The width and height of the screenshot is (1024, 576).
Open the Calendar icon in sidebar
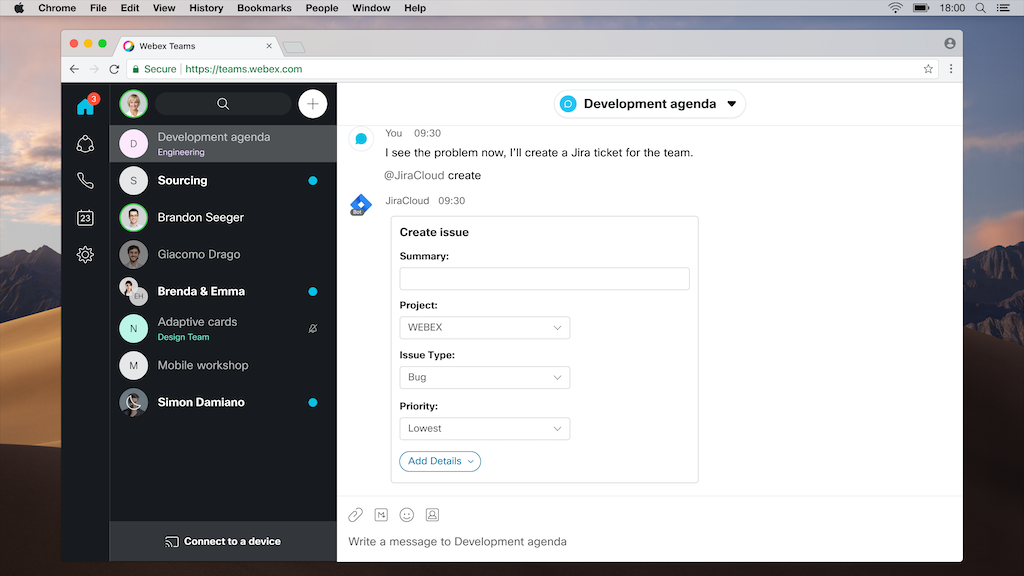[x=86, y=217]
